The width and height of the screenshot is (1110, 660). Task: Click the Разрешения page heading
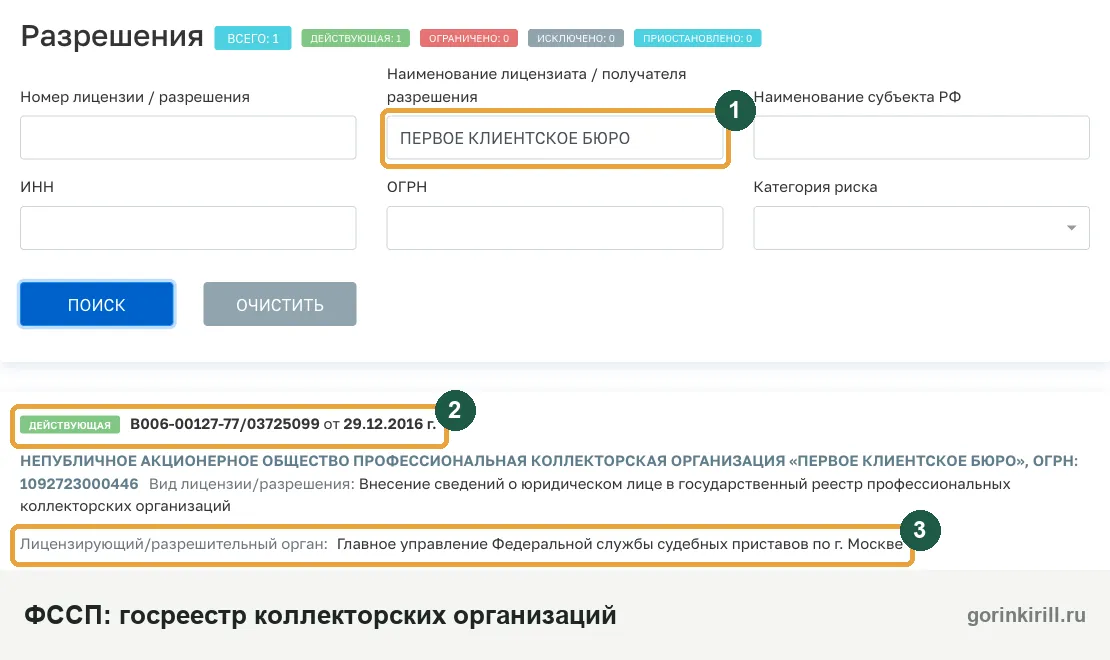tap(112, 36)
